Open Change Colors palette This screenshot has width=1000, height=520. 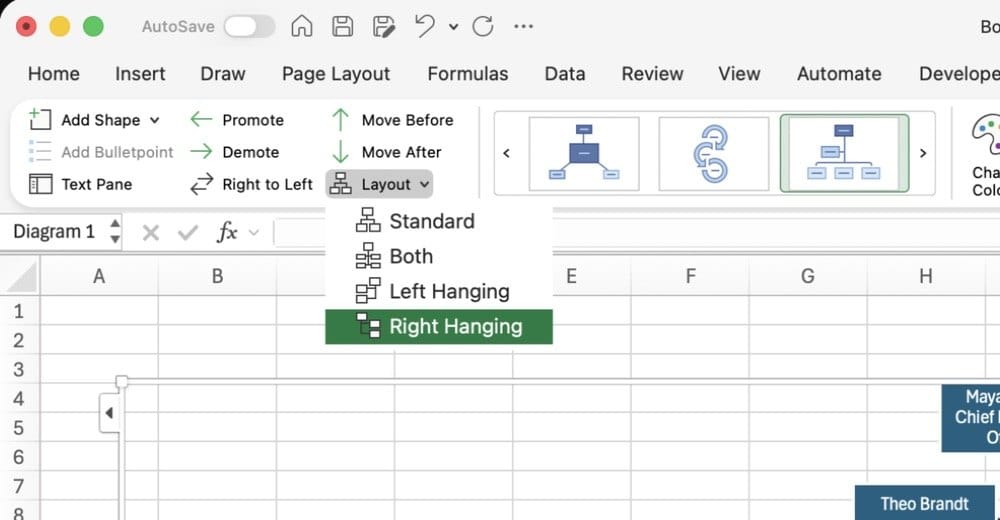(x=985, y=153)
